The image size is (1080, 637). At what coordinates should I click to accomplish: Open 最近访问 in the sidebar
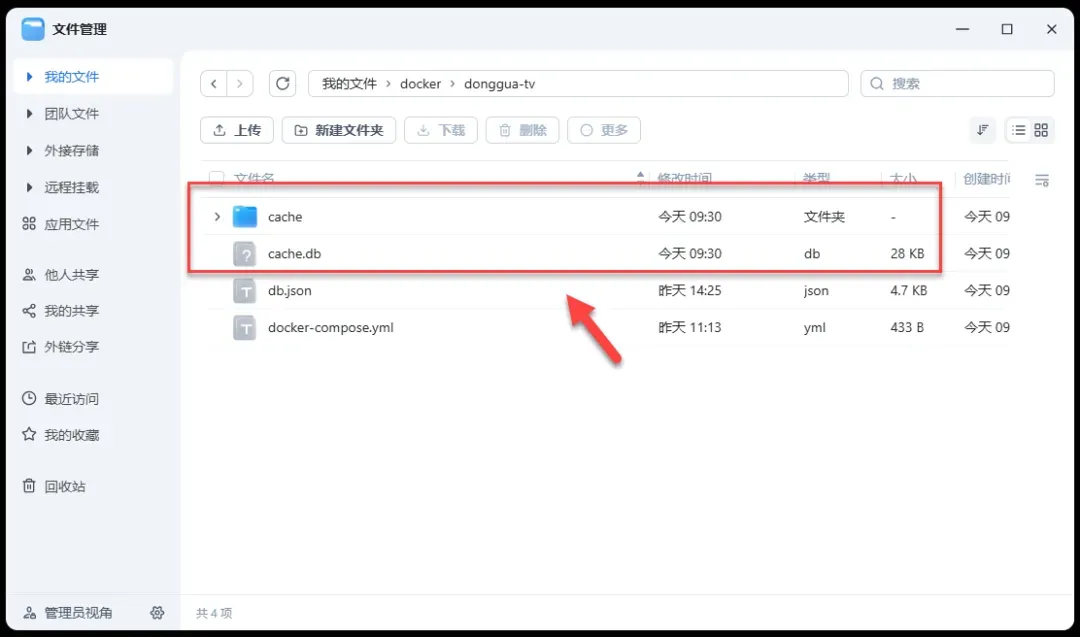[70, 399]
